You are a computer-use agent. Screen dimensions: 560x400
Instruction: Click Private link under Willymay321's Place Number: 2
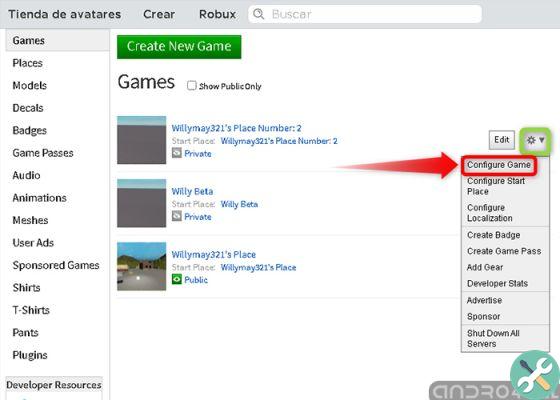coord(198,154)
